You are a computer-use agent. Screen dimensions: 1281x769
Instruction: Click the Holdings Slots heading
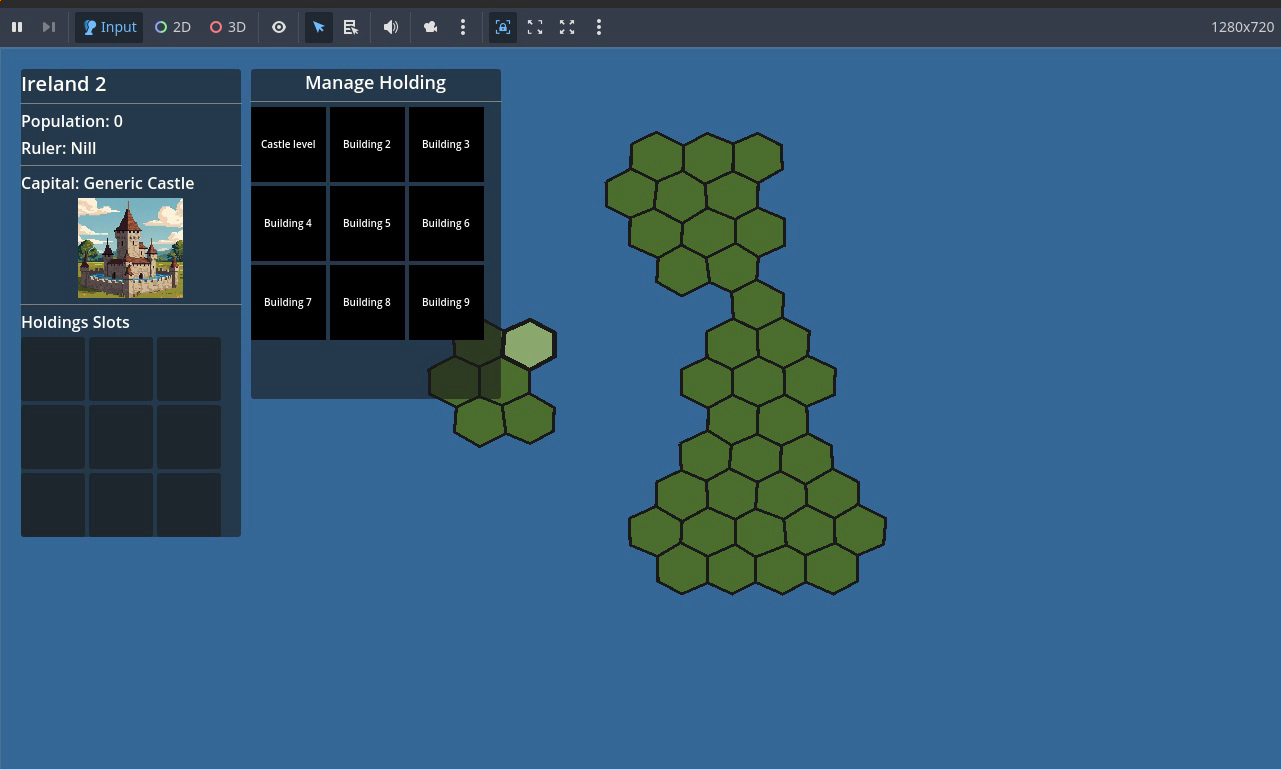pos(75,322)
